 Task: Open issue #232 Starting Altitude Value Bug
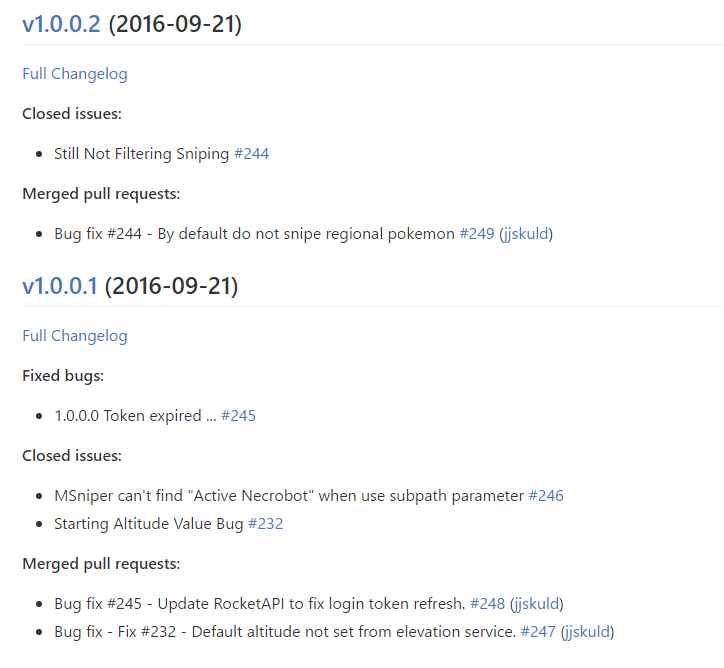[266, 524]
